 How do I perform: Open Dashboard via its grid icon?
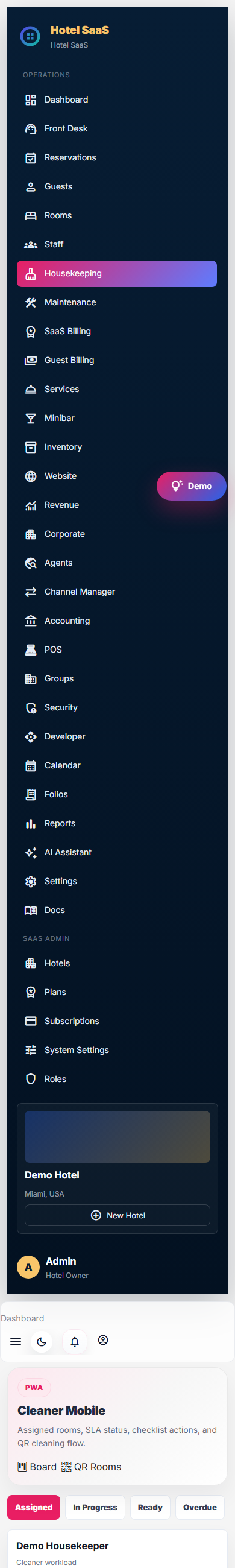click(x=31, y=100)
